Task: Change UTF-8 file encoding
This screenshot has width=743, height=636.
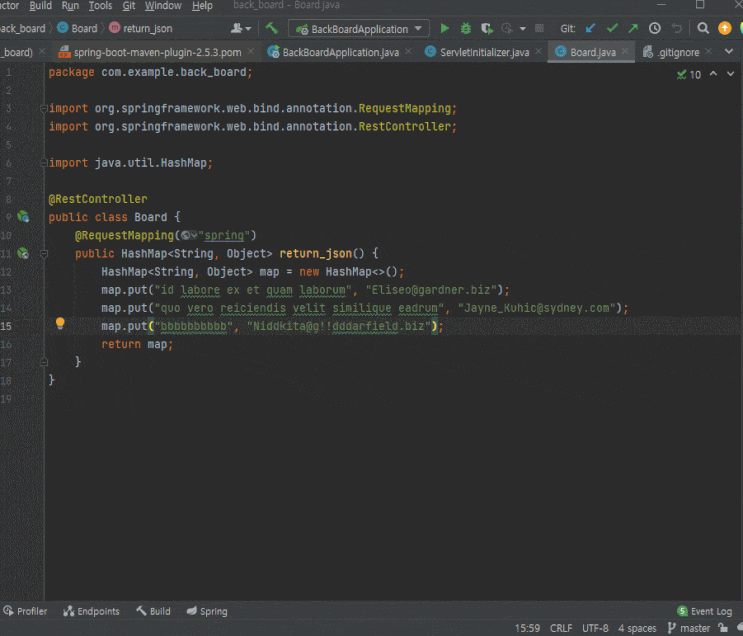Action: (x=595, y=628)
